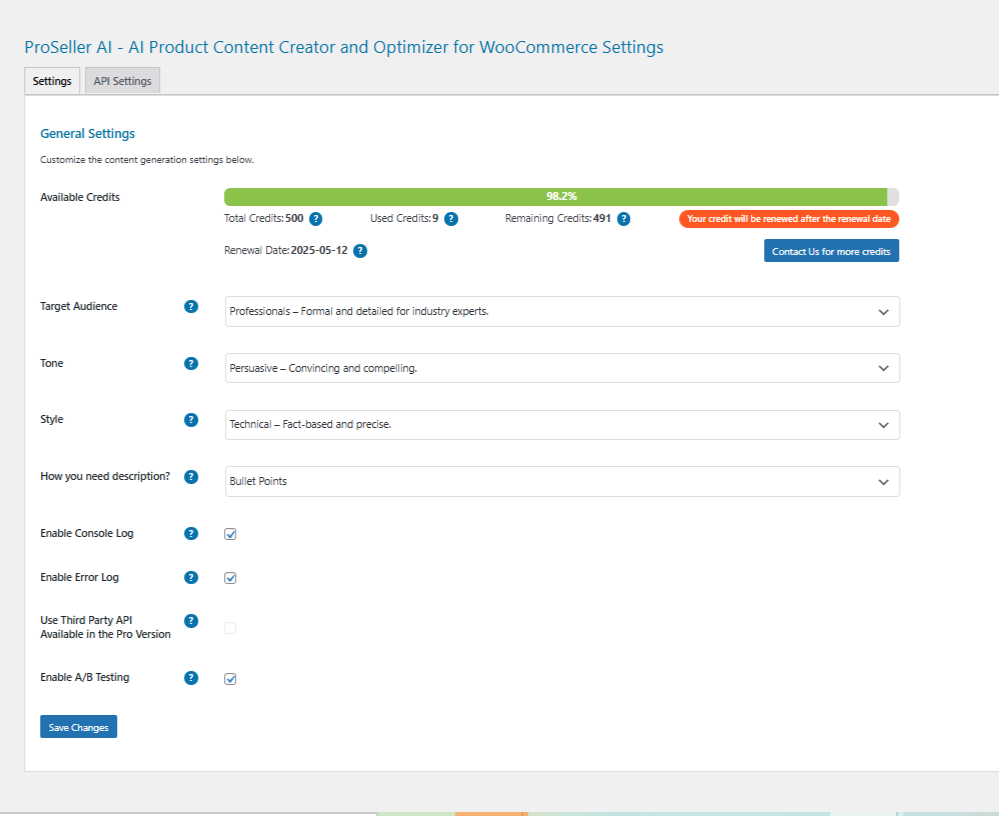Click help icon for Use Third Party API

[191, 621]
